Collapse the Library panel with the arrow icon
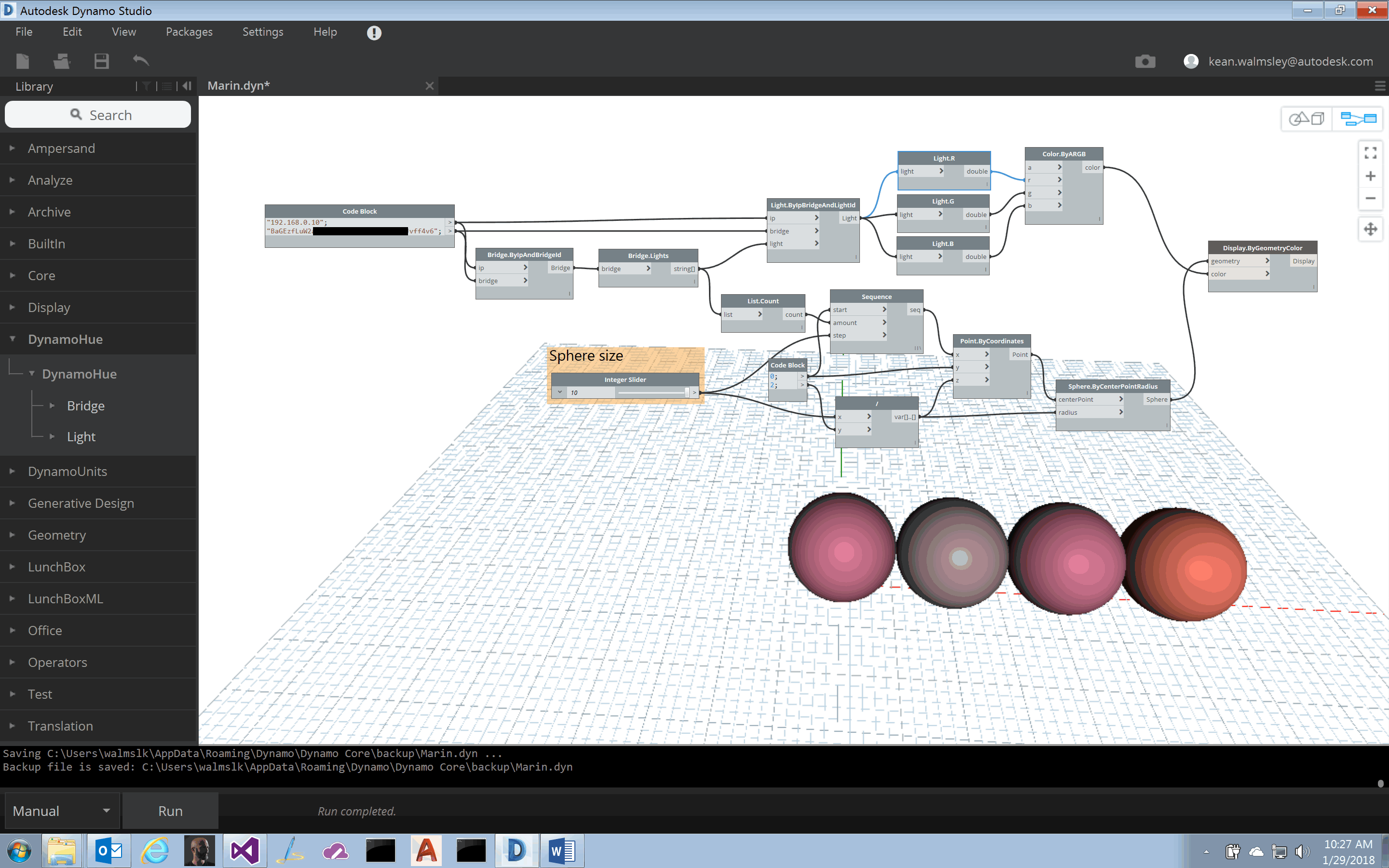Viewport: 1389px width, 868px height. [187, 86]
